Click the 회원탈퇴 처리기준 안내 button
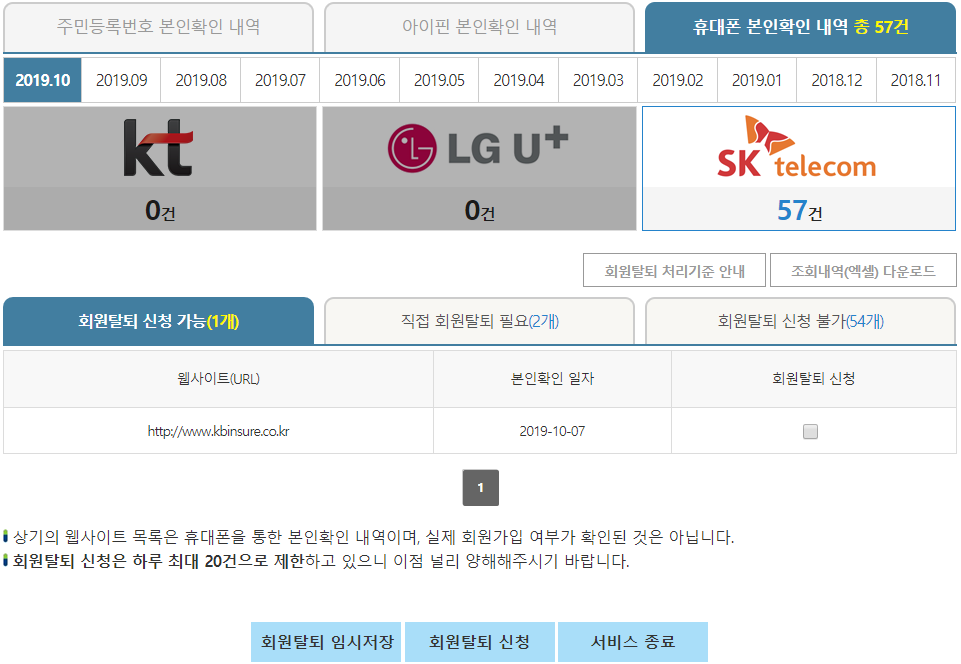 (674, 270)
